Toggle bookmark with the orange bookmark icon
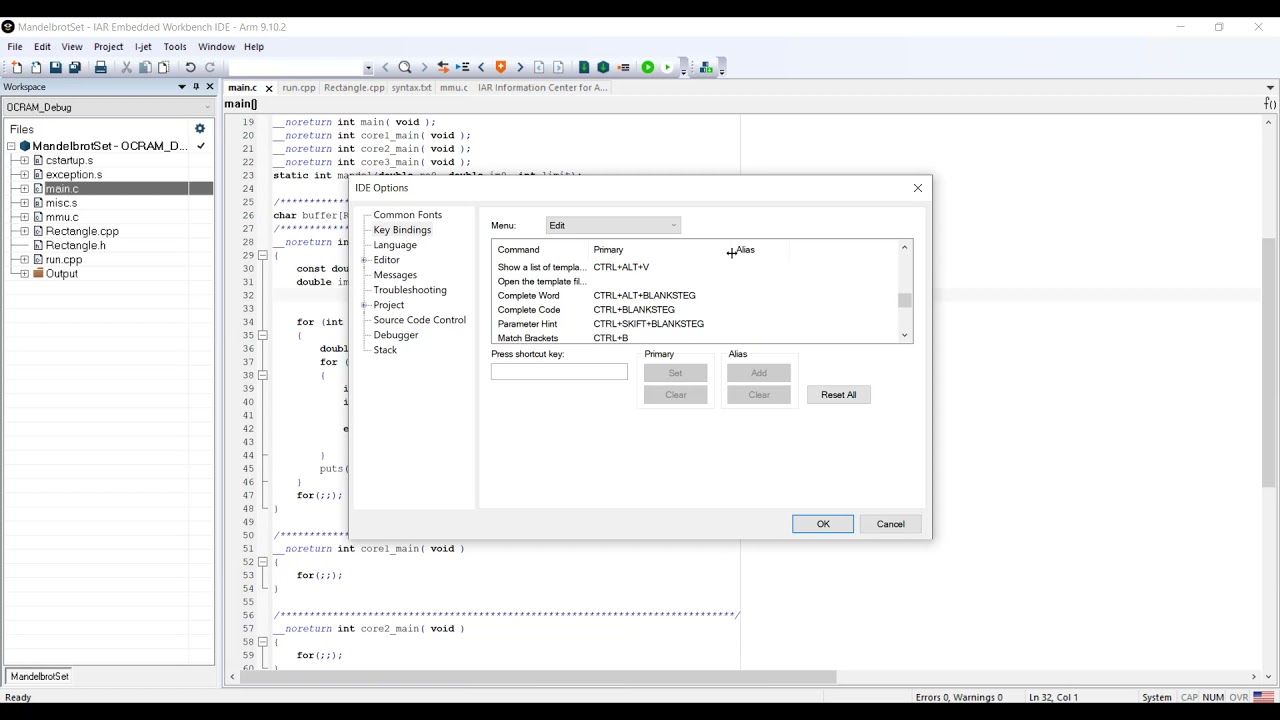Viewport: 1280px width, 720px height. coord(501,67)
